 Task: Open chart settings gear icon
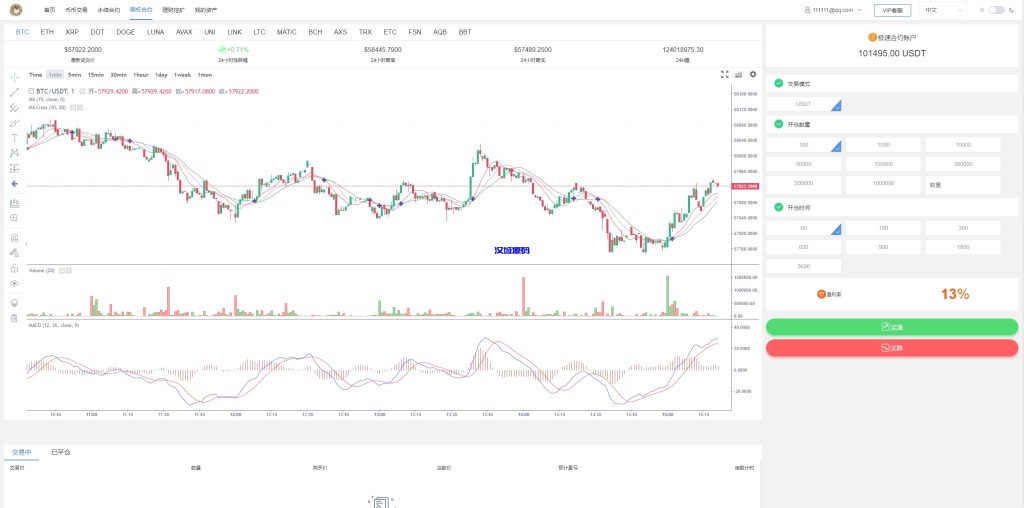pyautogui.click(x=753, y=74)
